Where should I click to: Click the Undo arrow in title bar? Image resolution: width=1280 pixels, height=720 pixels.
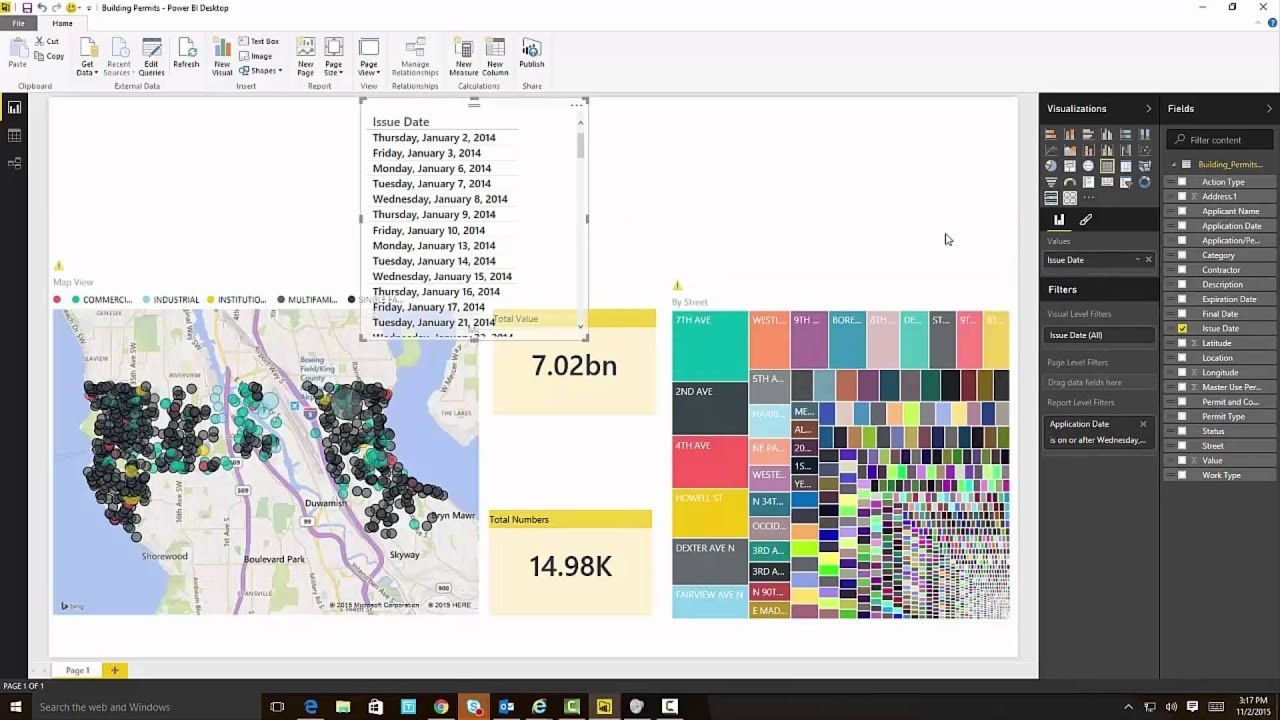(x=42, y=8)
